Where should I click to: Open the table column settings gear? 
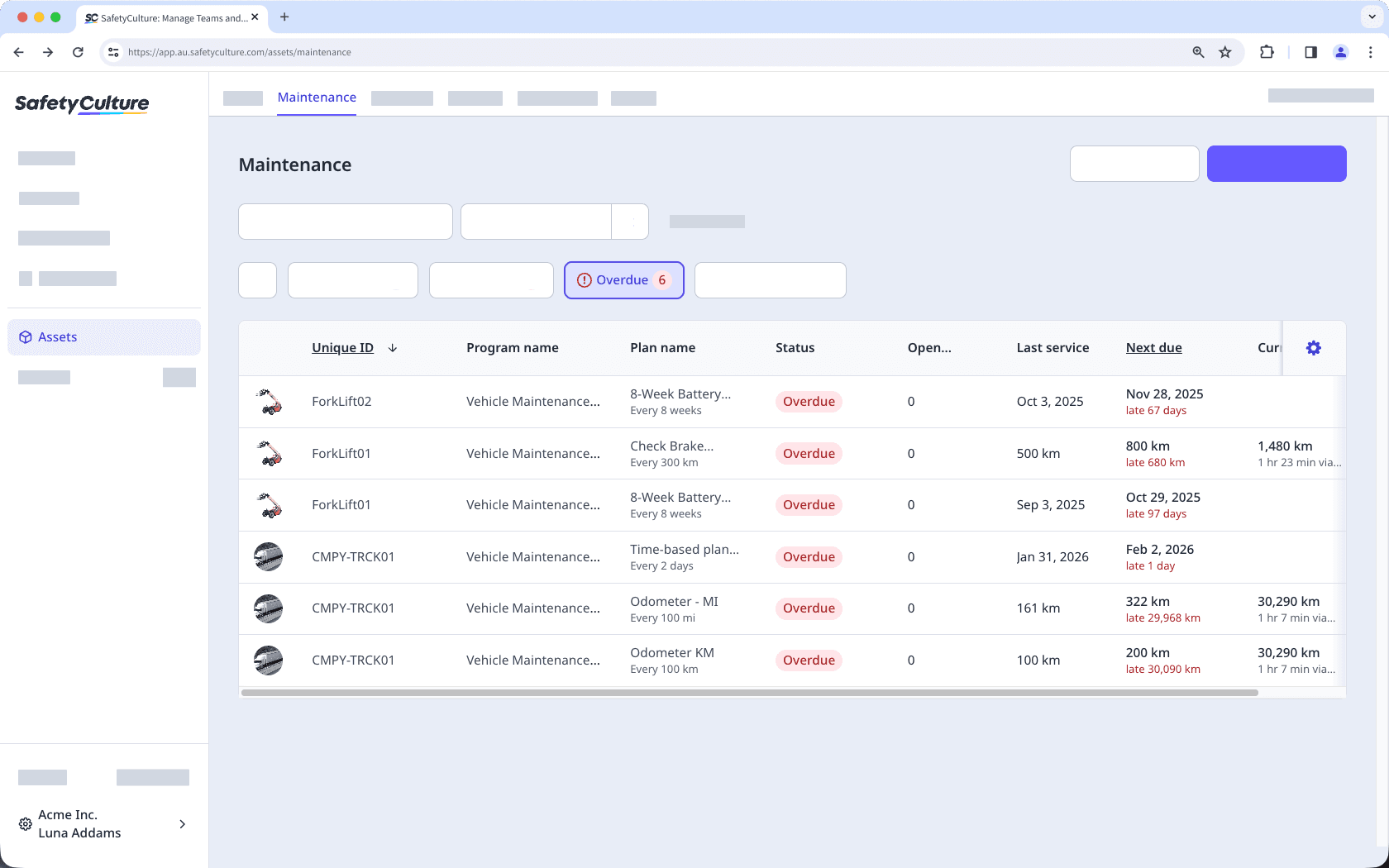[1314, 348]
